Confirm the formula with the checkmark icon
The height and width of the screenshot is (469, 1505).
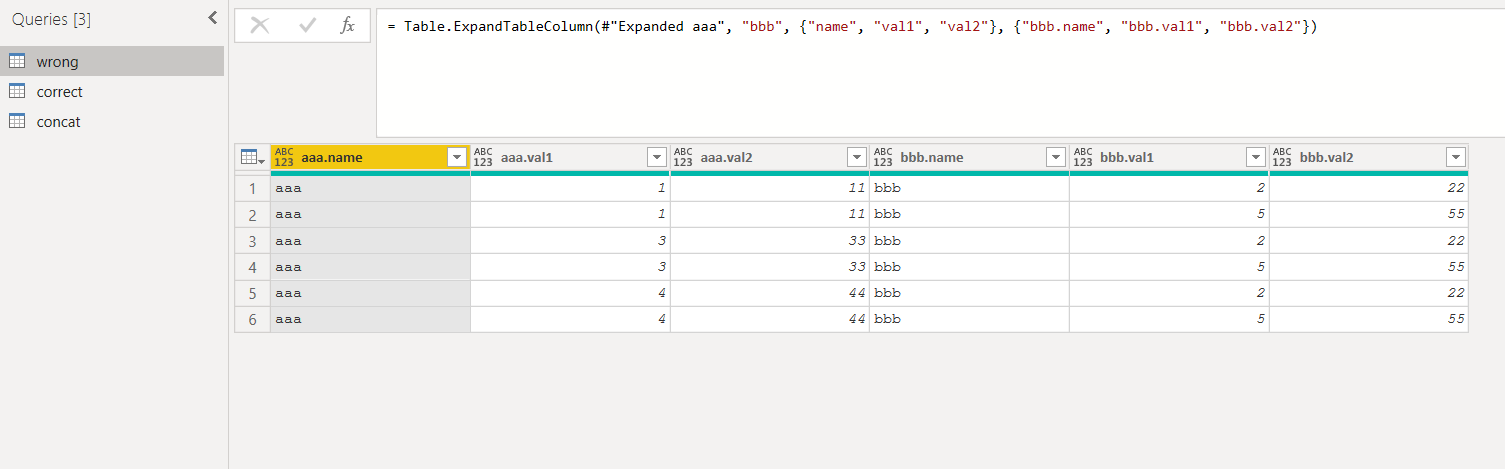pos(307,26)
